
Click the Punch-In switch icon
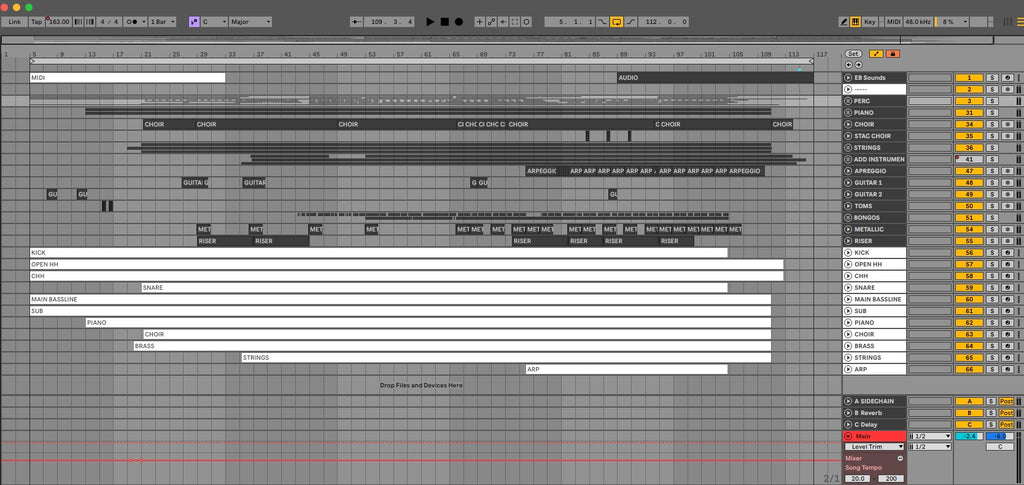click(x=602, y=22)
